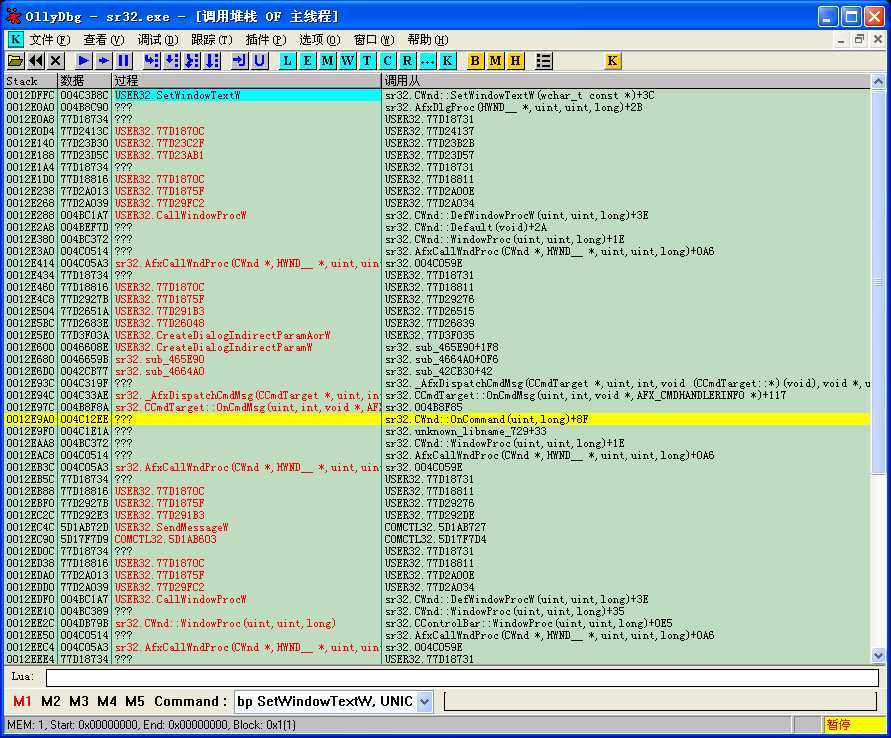
Task: Select the M5 memory button
Action: (135, 701)
